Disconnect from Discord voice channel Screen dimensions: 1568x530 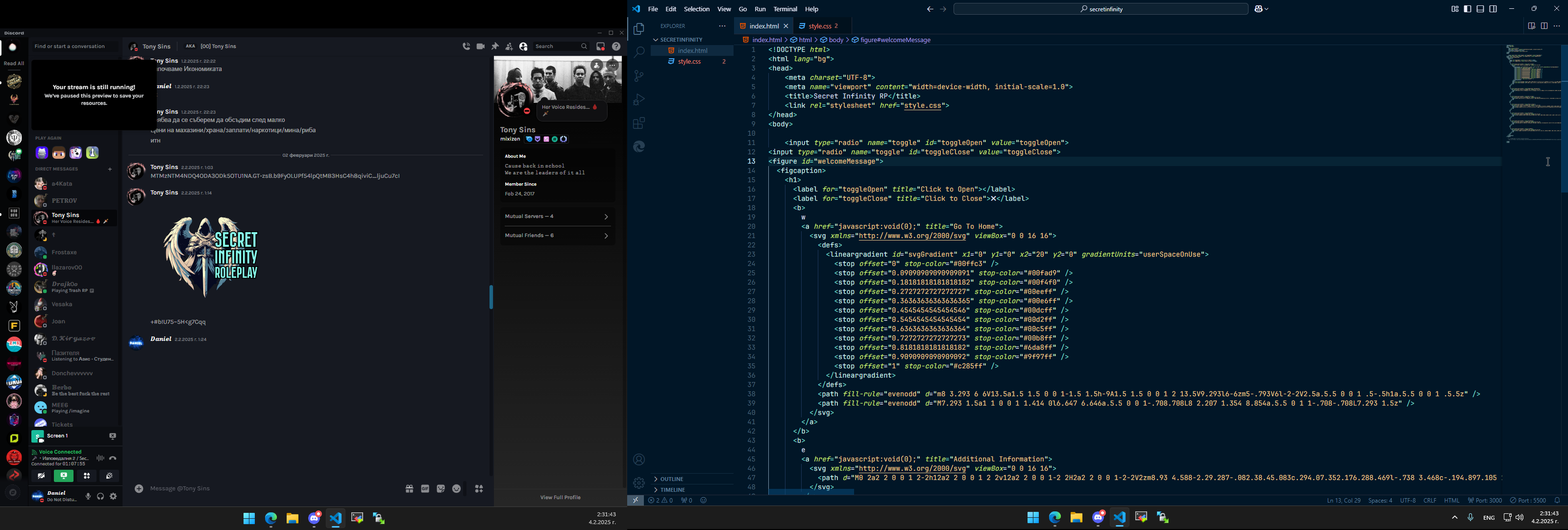113,458
